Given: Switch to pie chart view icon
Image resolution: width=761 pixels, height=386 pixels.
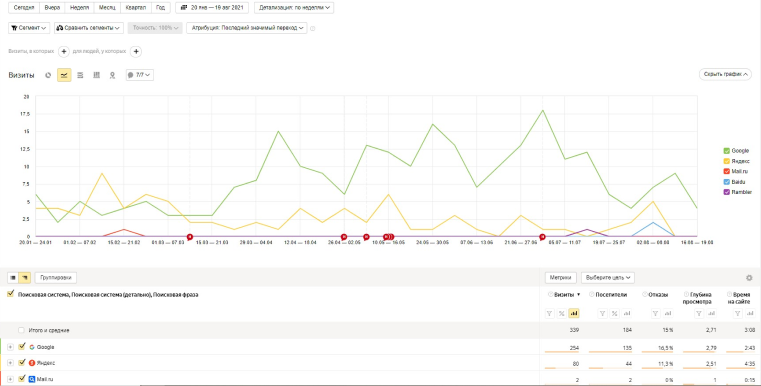Looking at the screenshot, I should 48,75.
